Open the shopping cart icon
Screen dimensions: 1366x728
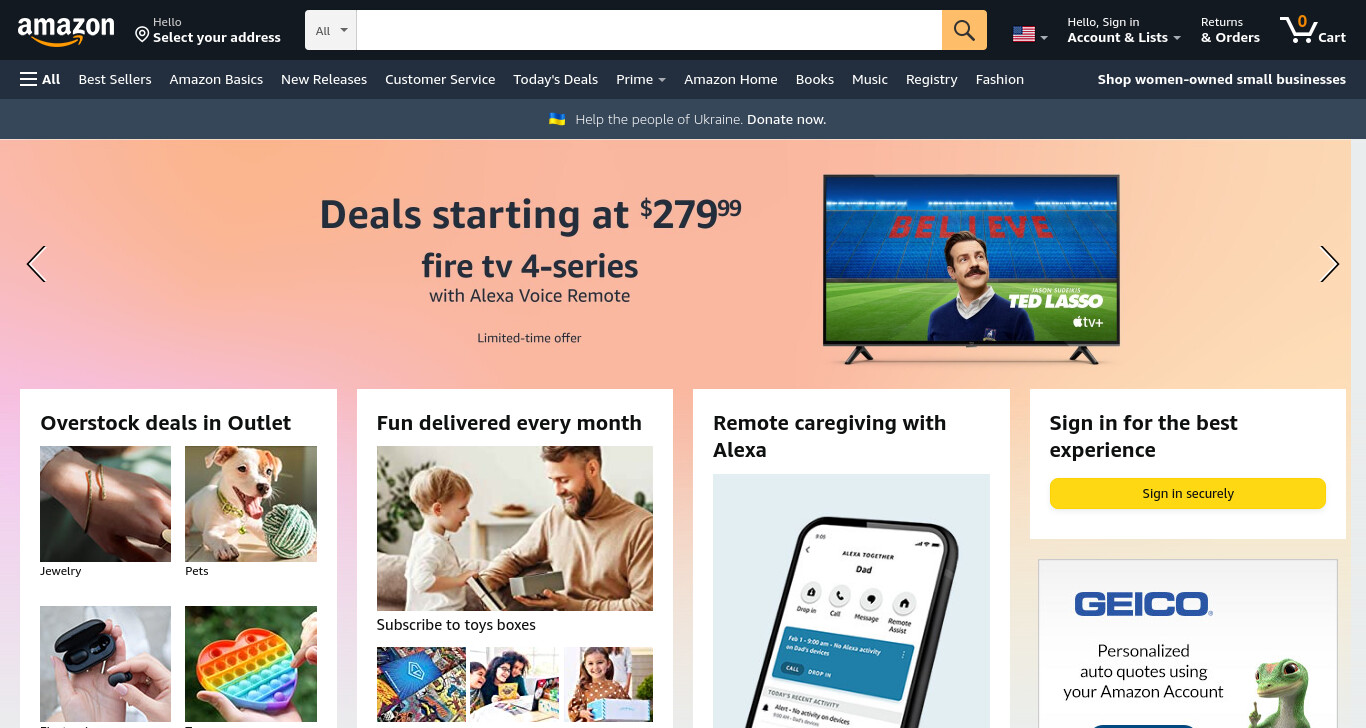point(1313,30)
